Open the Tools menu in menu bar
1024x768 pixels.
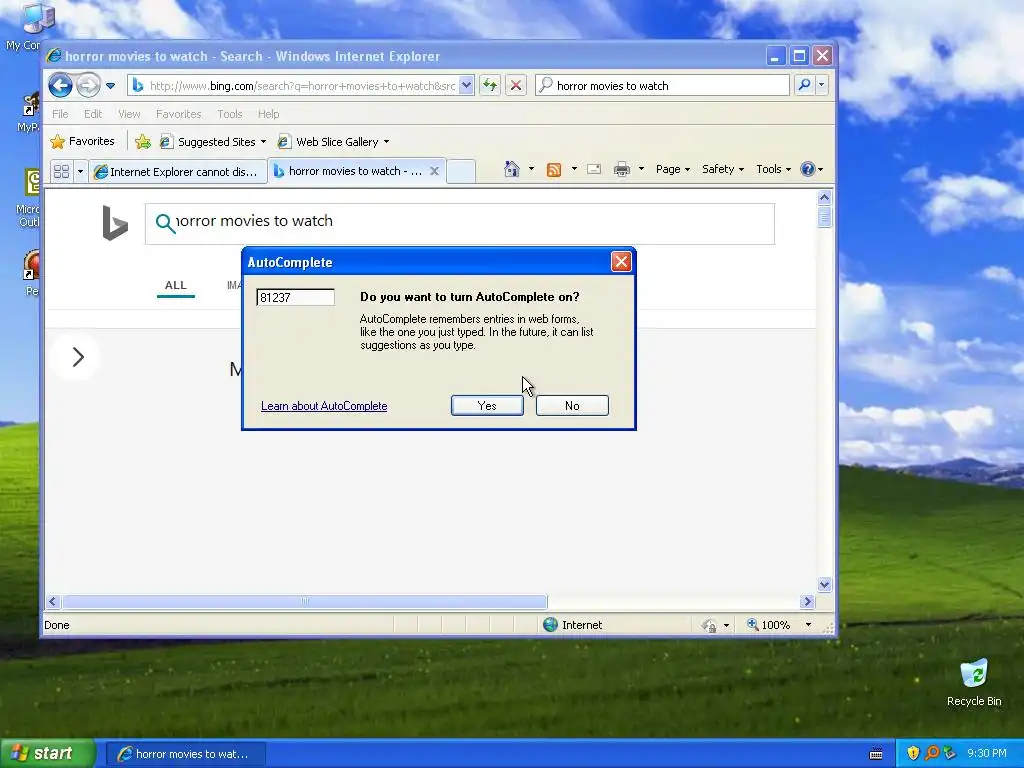[x=230, y=114]
